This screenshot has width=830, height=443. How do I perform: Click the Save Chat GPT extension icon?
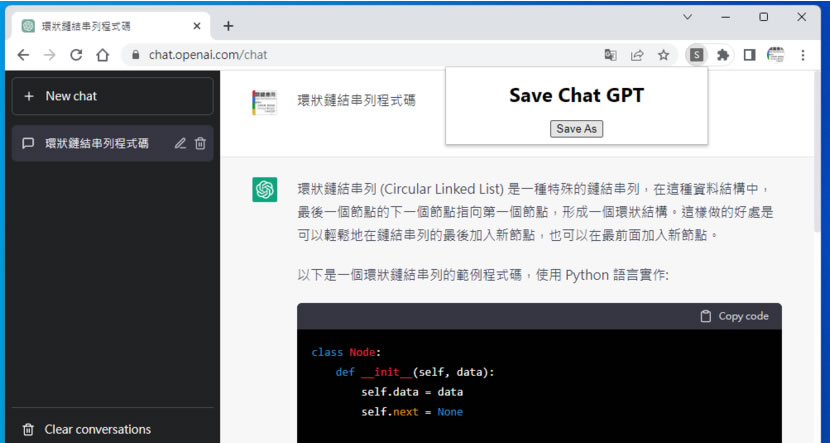coord(696,55)
